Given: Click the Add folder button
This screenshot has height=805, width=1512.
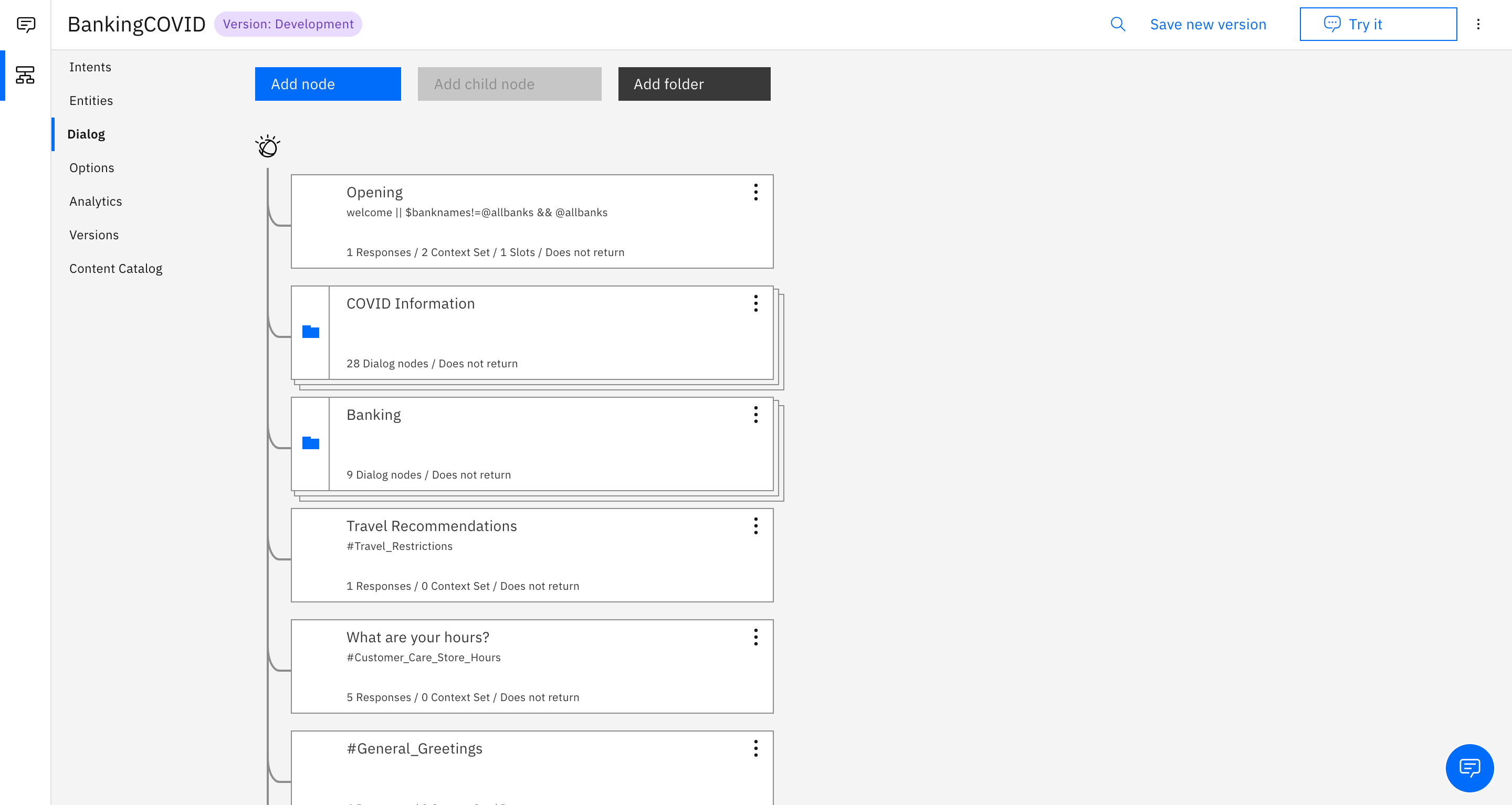Looking at the screenshot, I should [x=695, y=84].
